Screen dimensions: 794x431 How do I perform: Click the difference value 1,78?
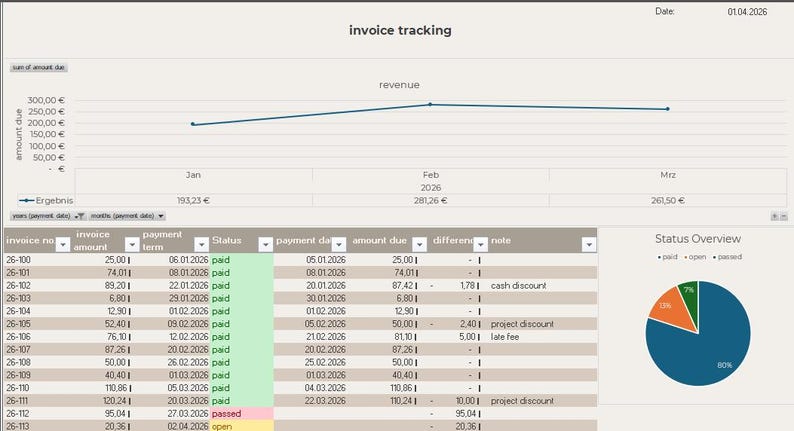(467, 286)
